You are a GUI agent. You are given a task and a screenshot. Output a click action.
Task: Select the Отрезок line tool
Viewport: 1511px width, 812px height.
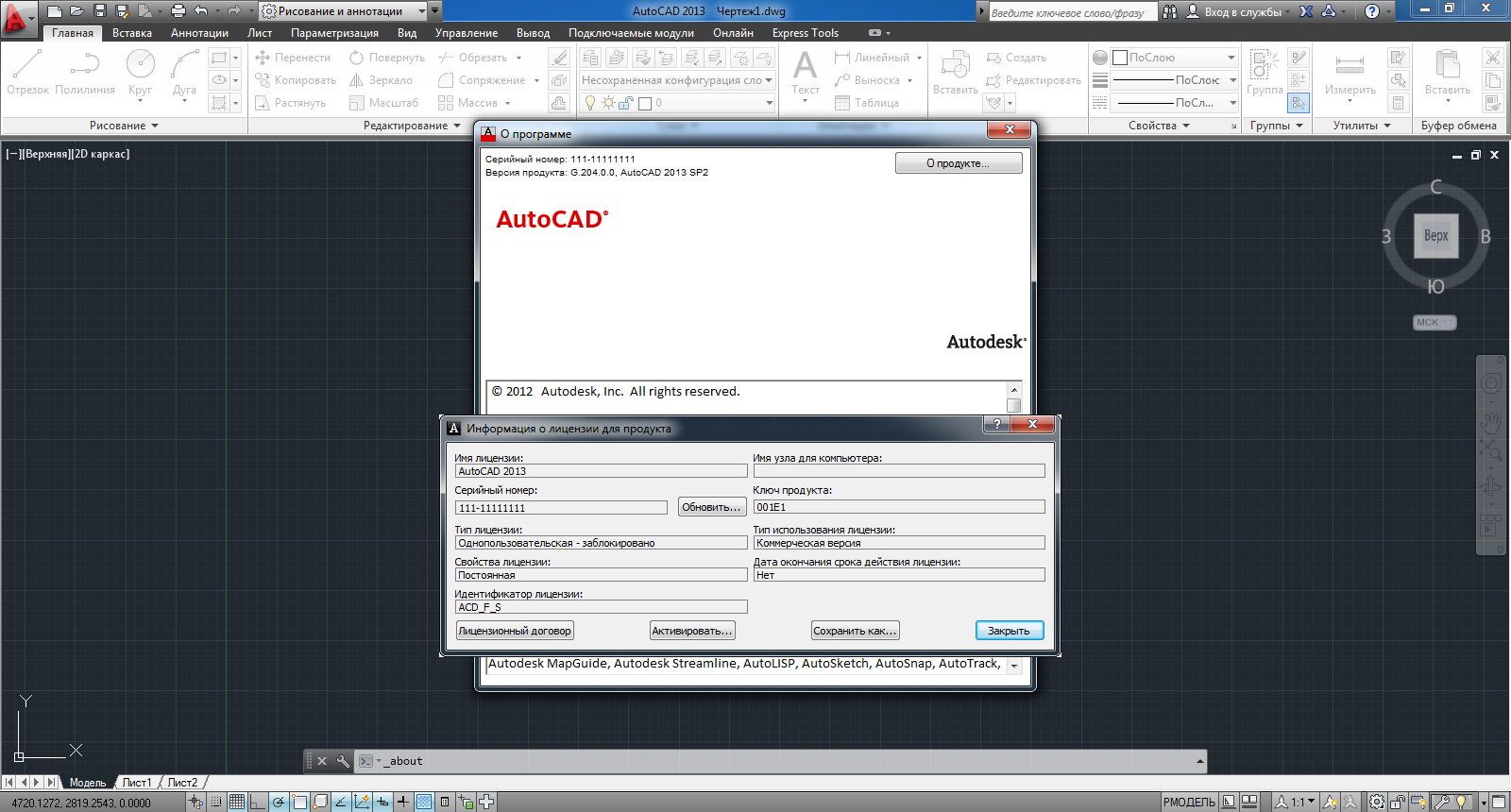click(x=27, y=72)
